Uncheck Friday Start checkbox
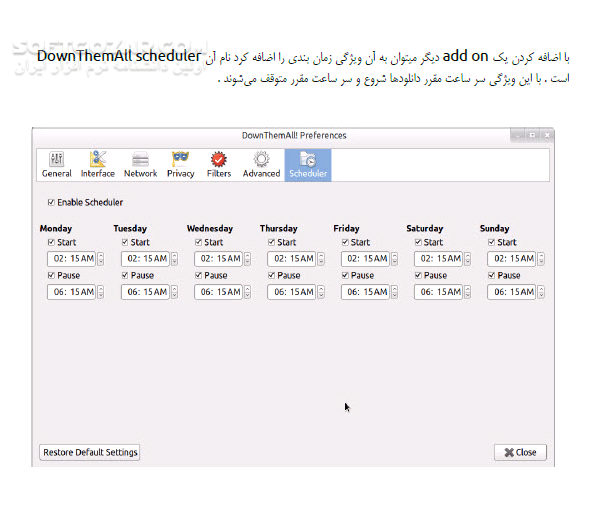The image size is (600, 510). [345, 242]
